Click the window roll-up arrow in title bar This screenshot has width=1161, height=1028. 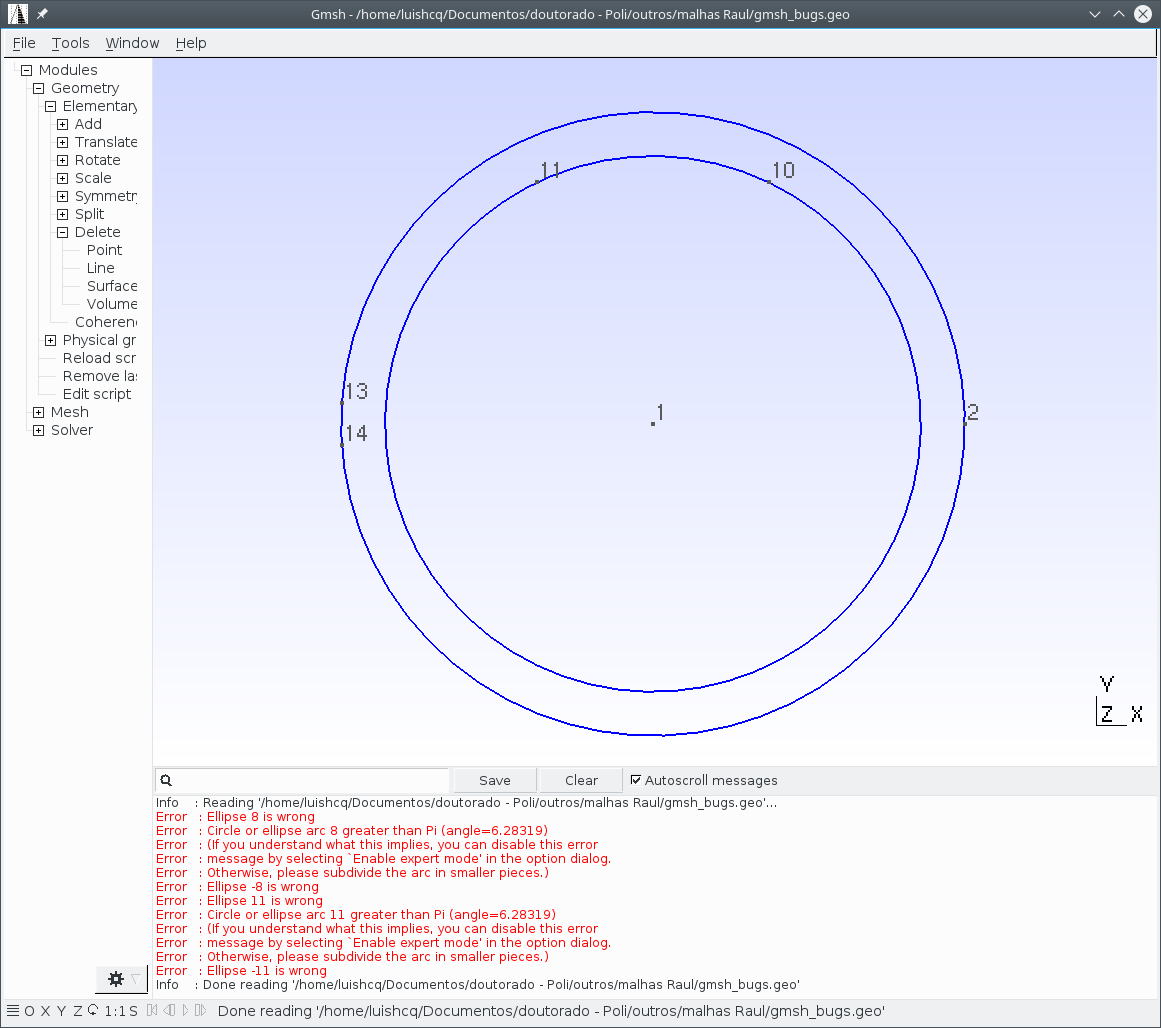(x=1119, y=14)
